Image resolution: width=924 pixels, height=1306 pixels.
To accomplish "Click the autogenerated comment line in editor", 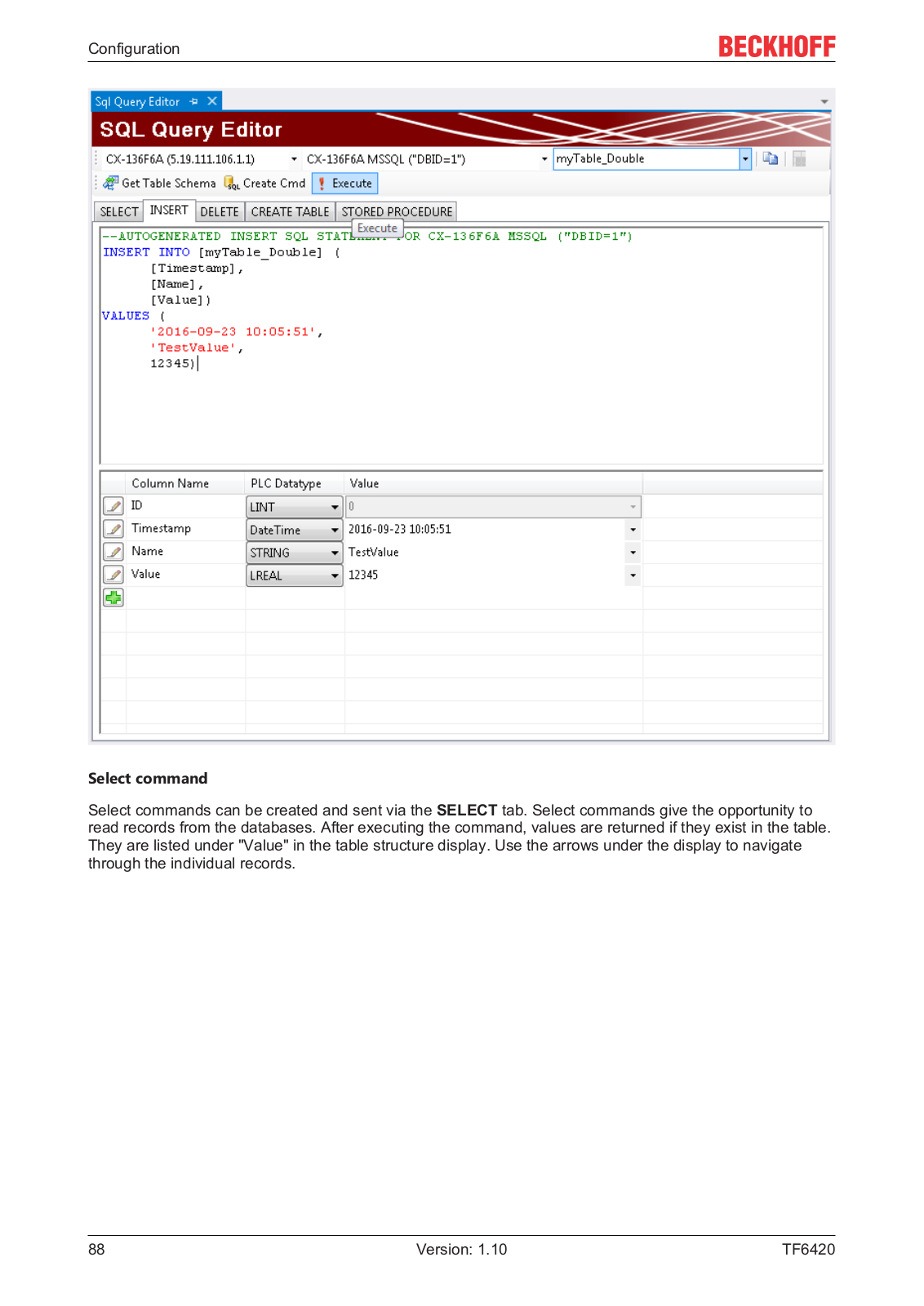I will coord(367,237).
